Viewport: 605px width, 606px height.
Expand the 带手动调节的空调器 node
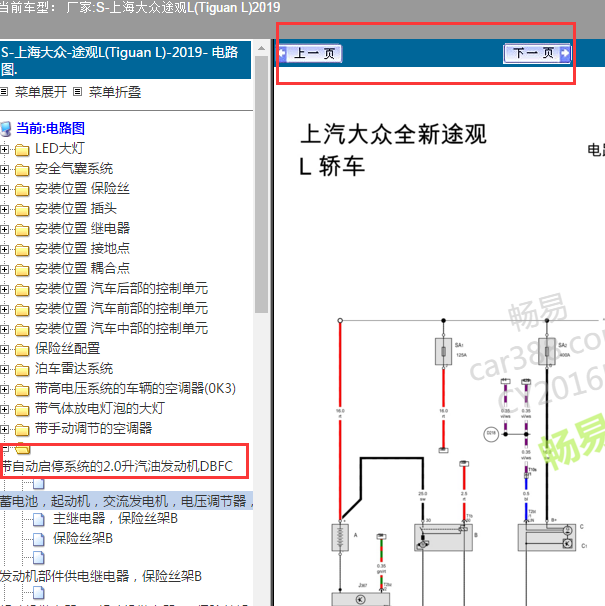4,430
